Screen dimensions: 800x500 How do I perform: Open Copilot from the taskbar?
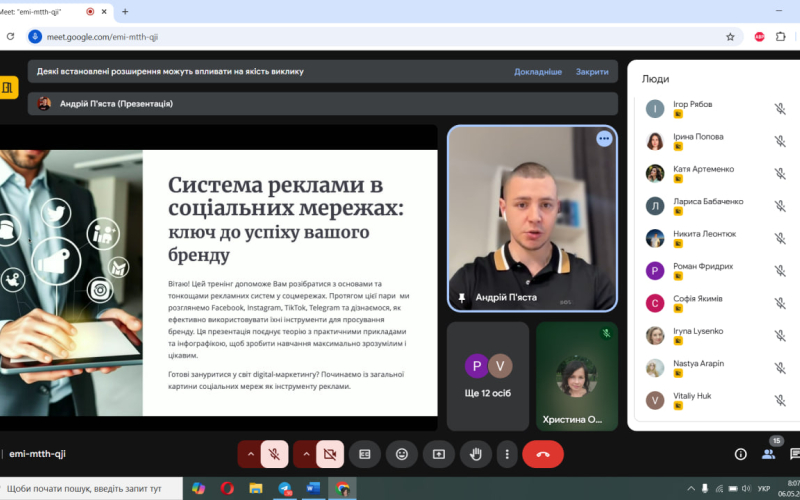[198, 489]
